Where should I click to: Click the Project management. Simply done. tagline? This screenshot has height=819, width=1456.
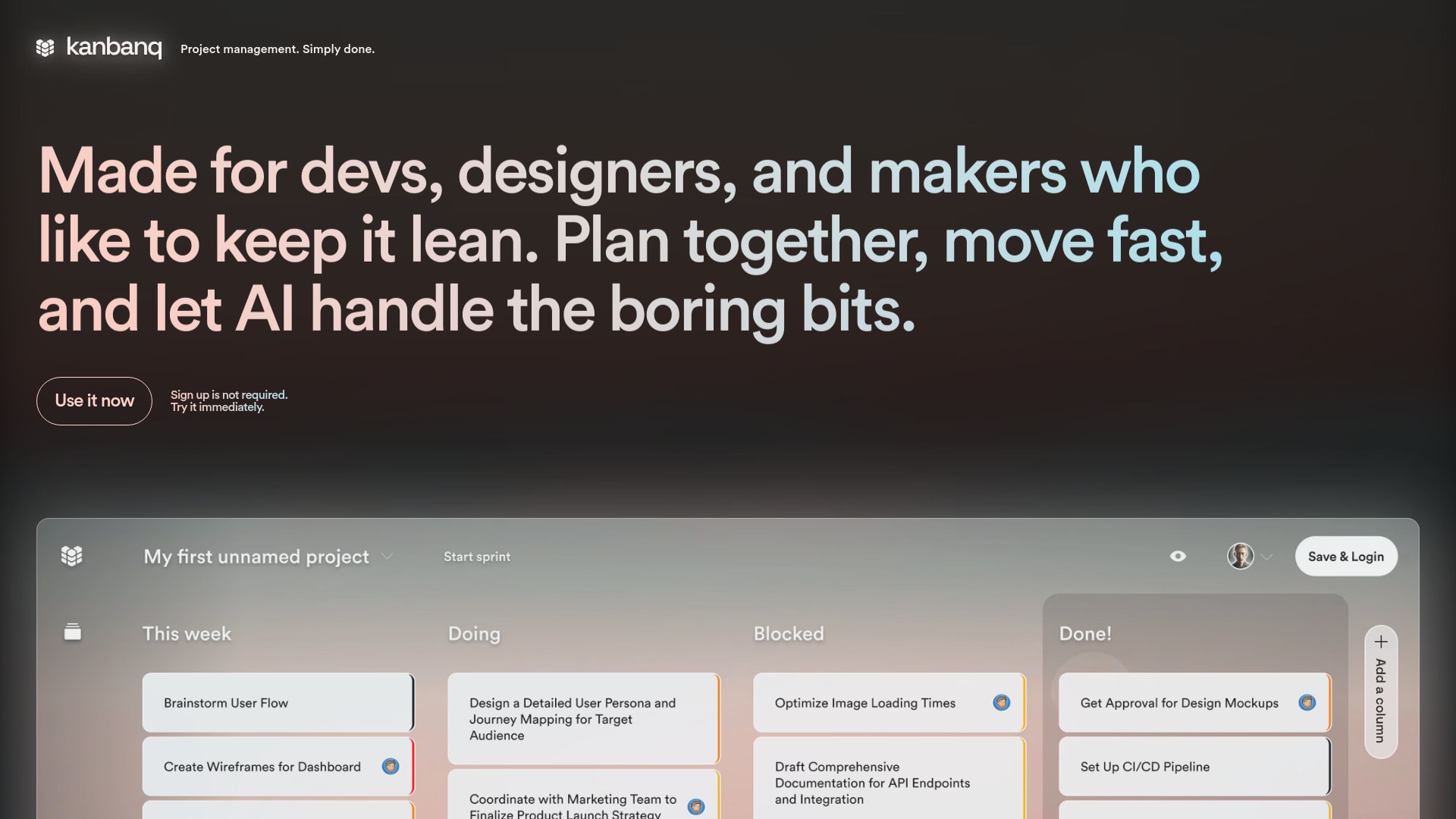click(278, 49)
